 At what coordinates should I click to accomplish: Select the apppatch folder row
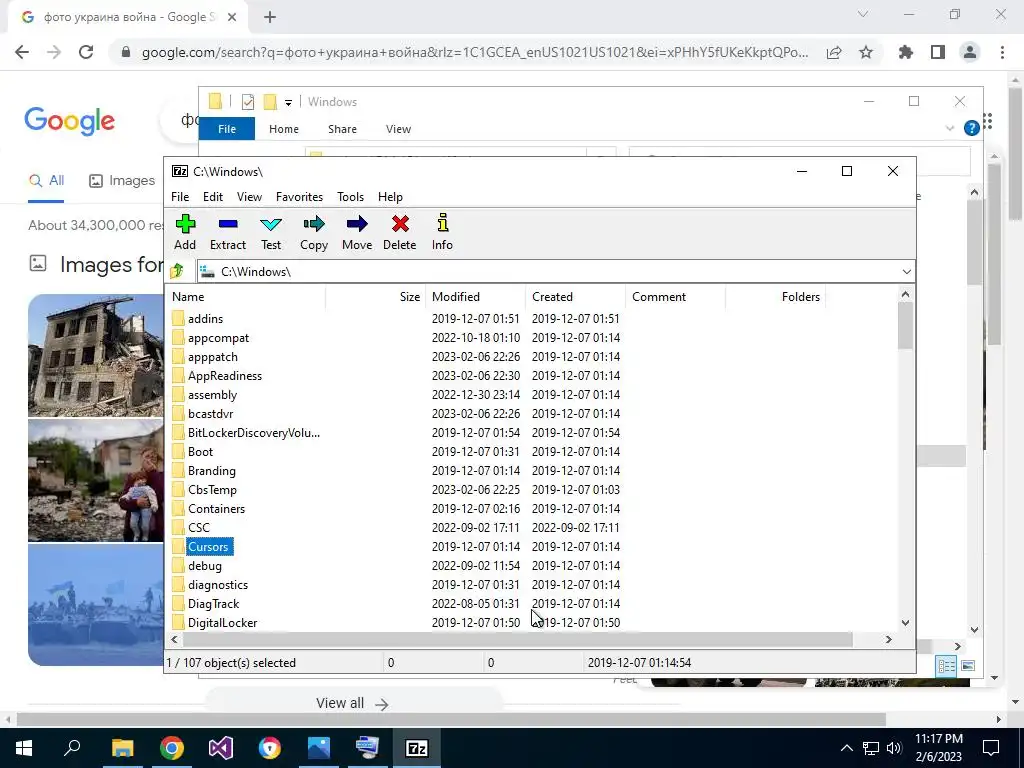click(212, 357)
